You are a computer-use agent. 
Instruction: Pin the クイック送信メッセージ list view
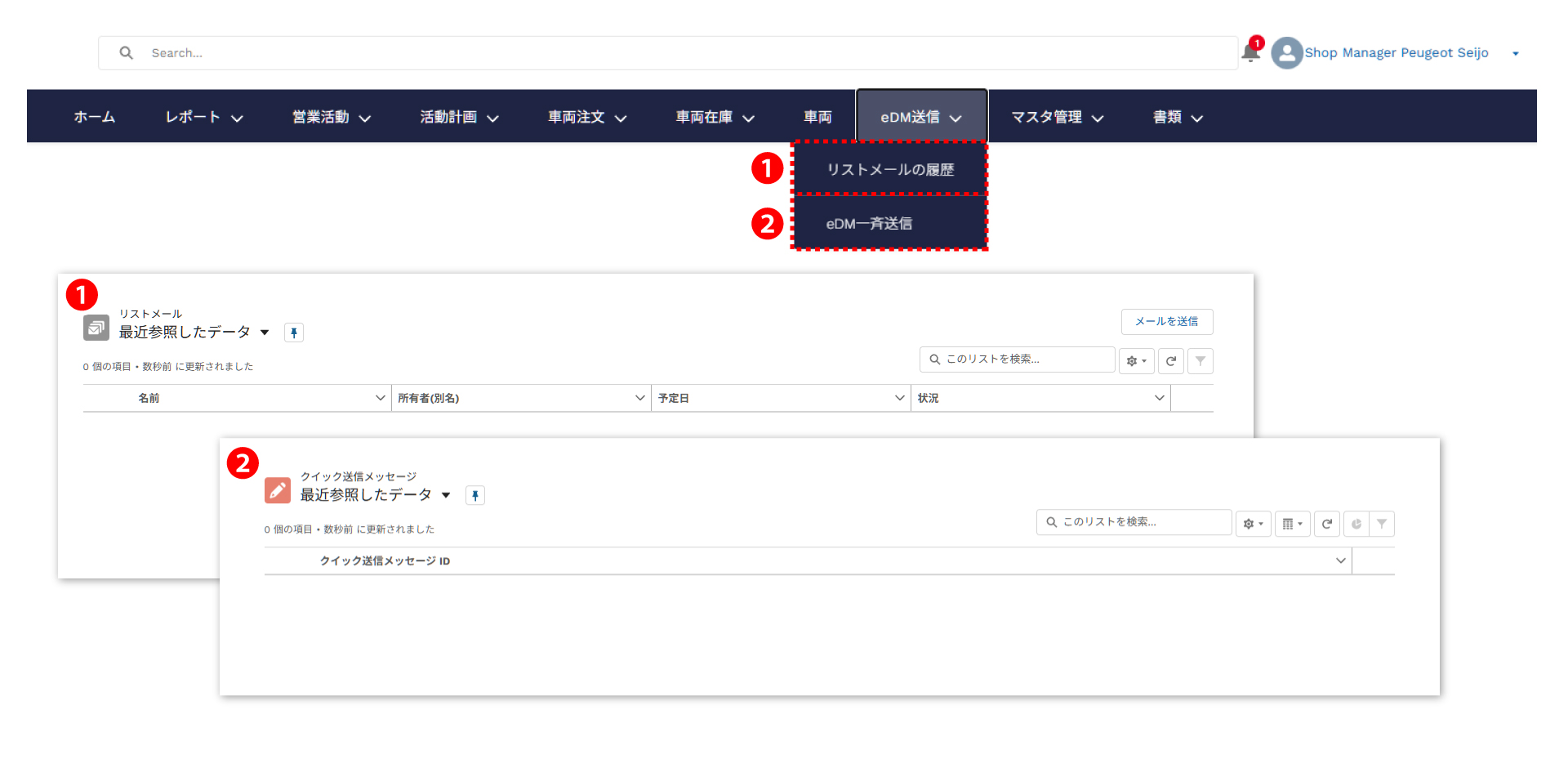(475, 495)
